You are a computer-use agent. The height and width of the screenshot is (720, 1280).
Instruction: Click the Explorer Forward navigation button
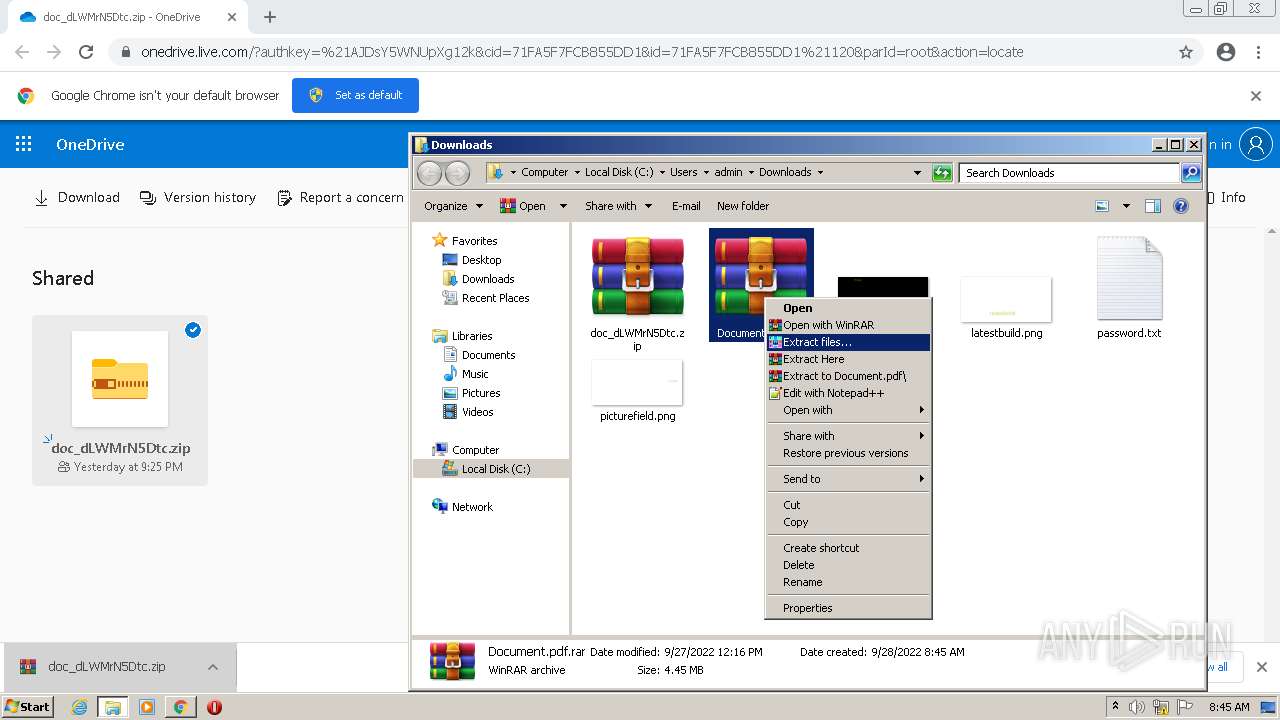pos(457,173)
